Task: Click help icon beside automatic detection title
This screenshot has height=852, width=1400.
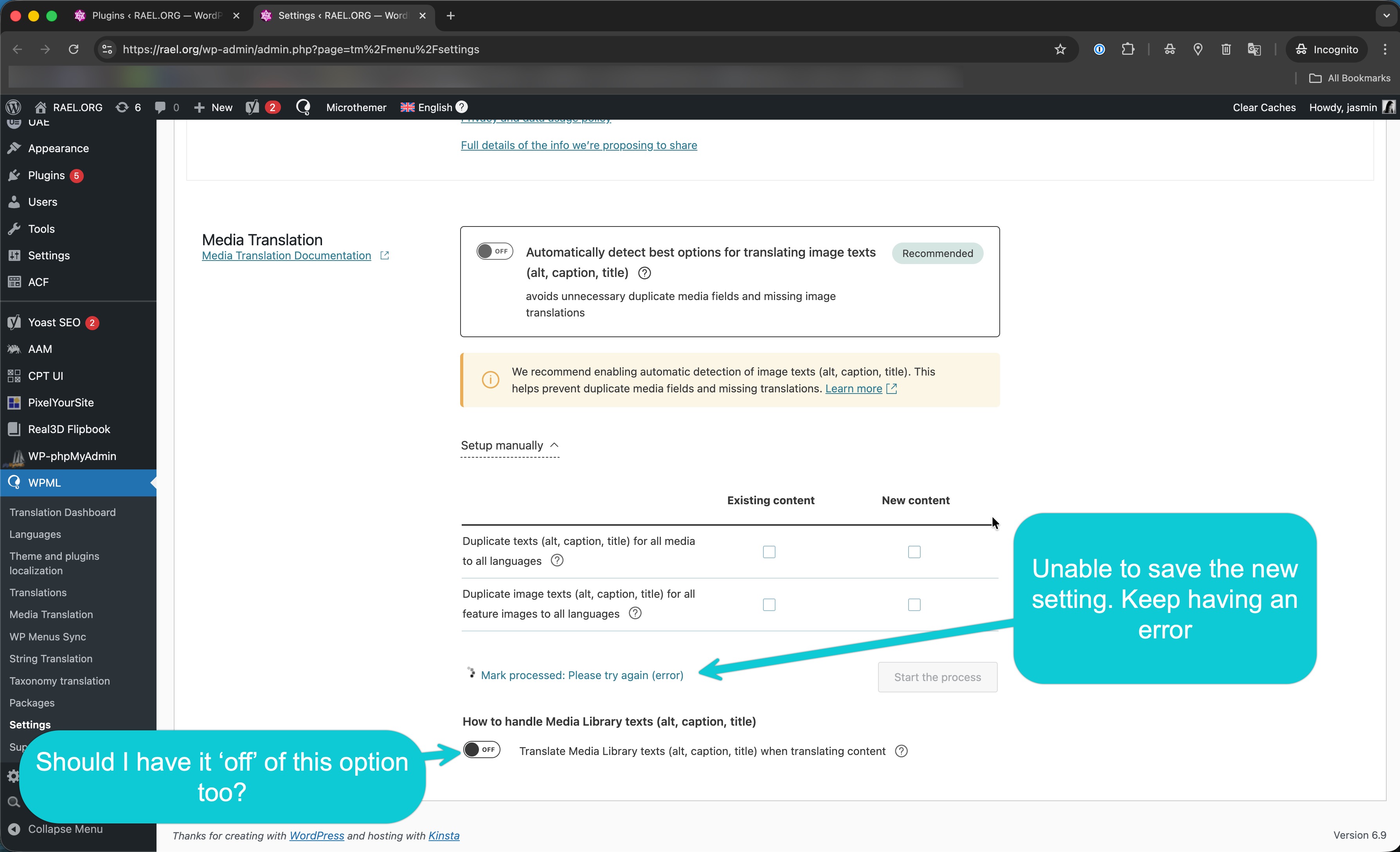Action: pyautogui.click(x=644, y=273)
